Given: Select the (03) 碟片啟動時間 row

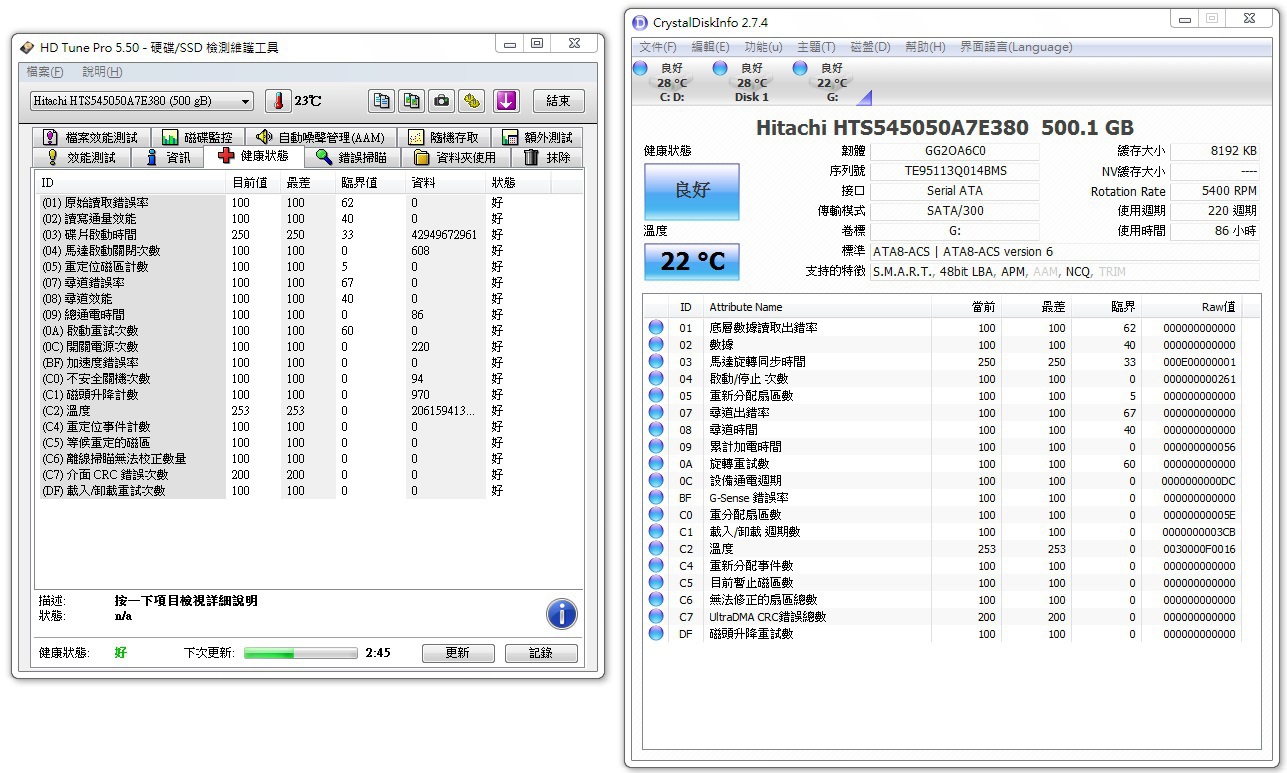Looking at the screenshot, I should tap(307, 234).
